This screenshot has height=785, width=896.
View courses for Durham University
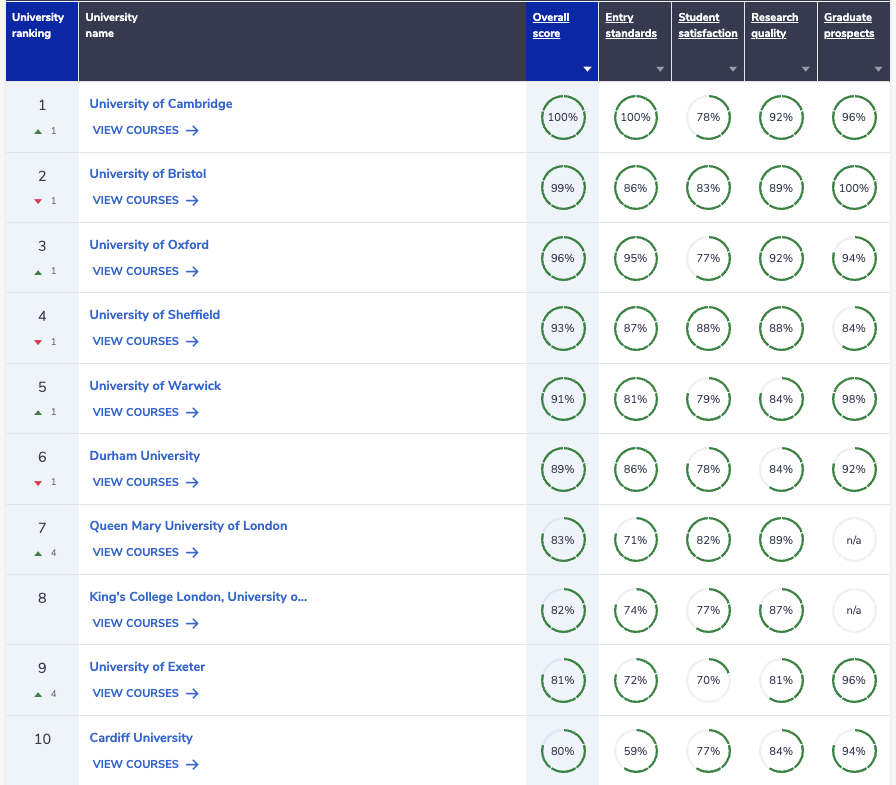[145, 482]
